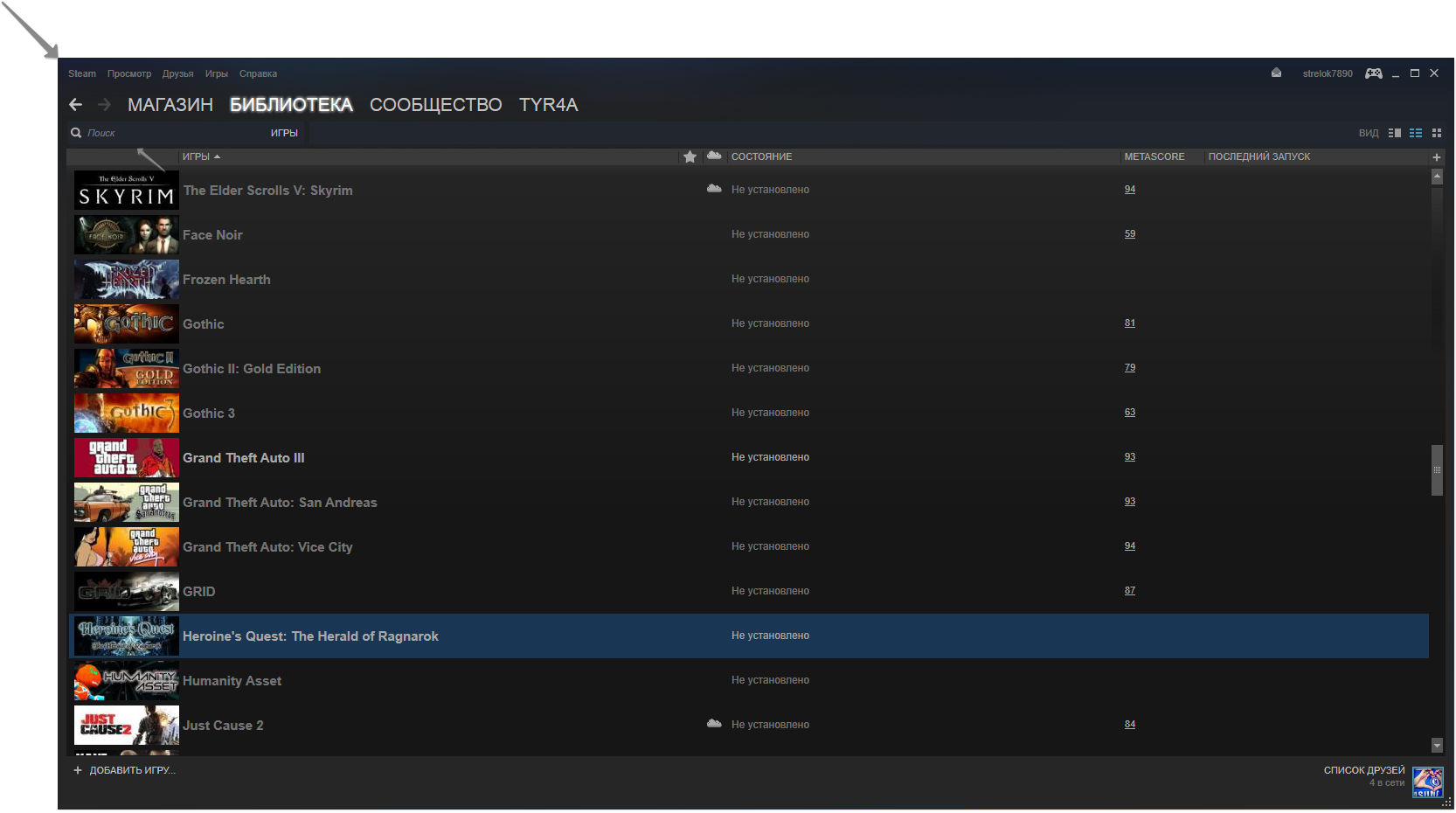Click the search magnifier icon
The image size is (1456, 813).
(x=76, y=133)
